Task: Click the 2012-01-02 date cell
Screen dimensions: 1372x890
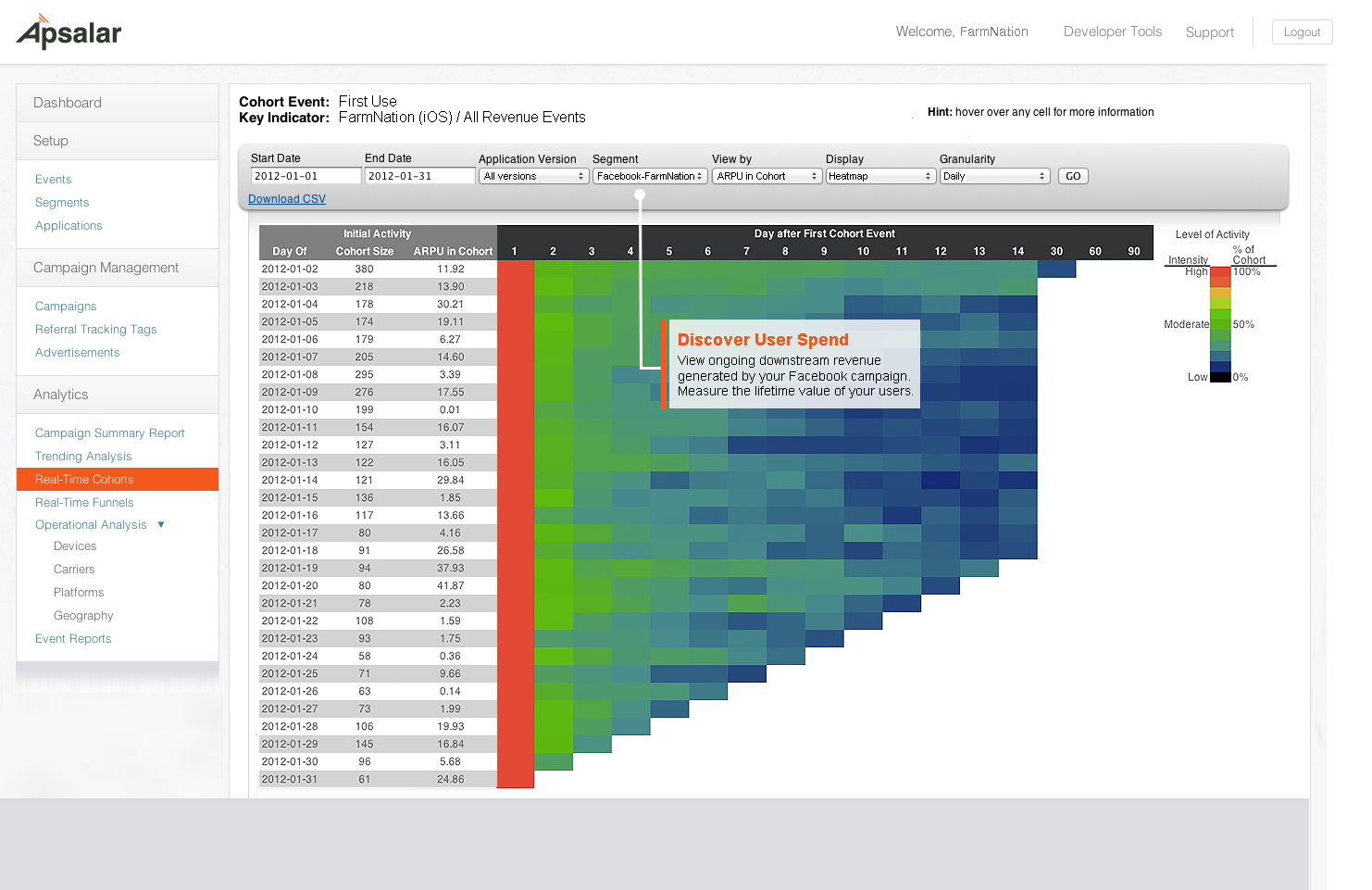Action: (290, 270)
